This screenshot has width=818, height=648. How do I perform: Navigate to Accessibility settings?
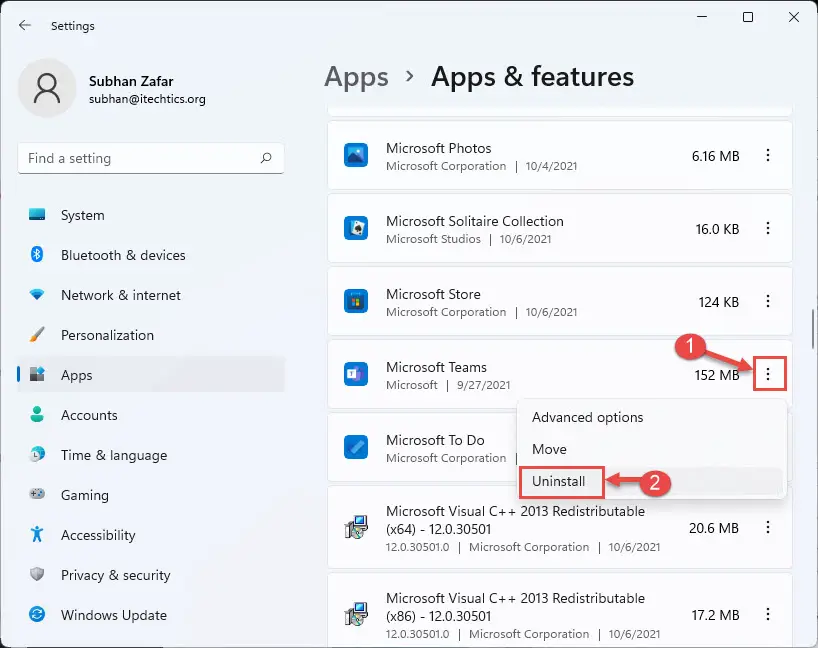click(x=151, y=535)
